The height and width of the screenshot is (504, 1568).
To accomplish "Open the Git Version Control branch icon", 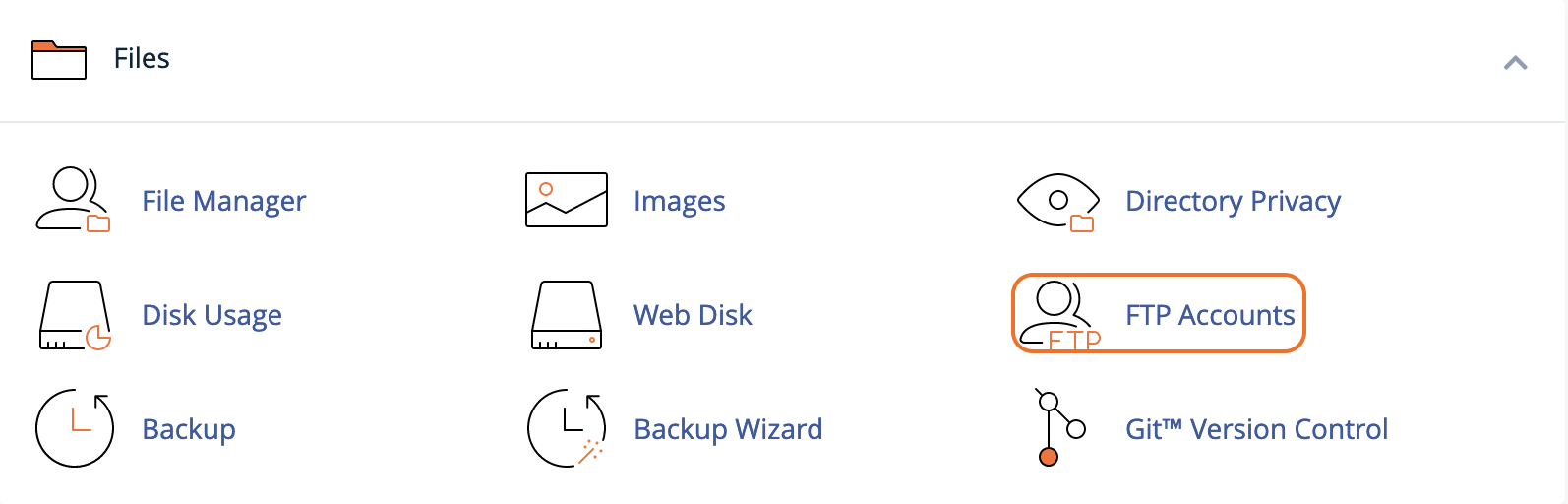I will pyautogui.click(x=1059, y=427).
